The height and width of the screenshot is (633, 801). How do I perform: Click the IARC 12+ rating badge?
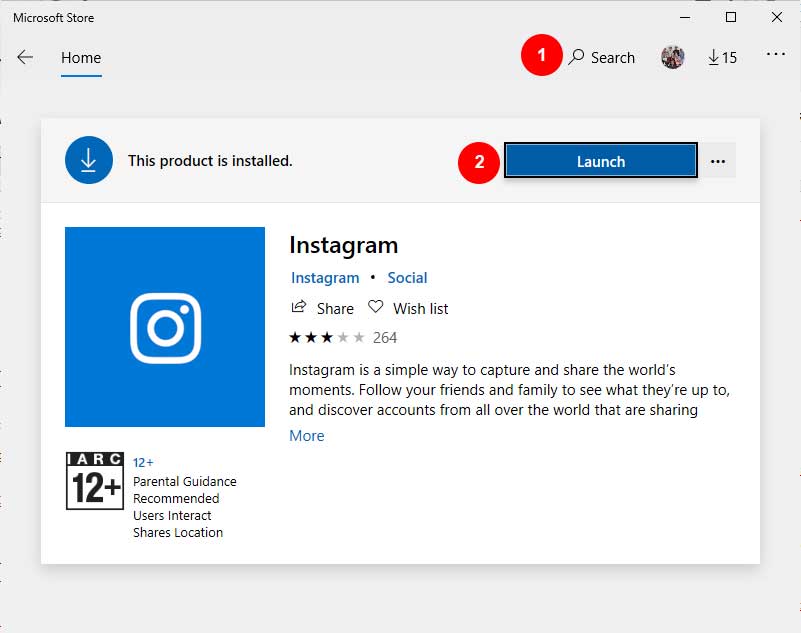click(x=95, y=481)
